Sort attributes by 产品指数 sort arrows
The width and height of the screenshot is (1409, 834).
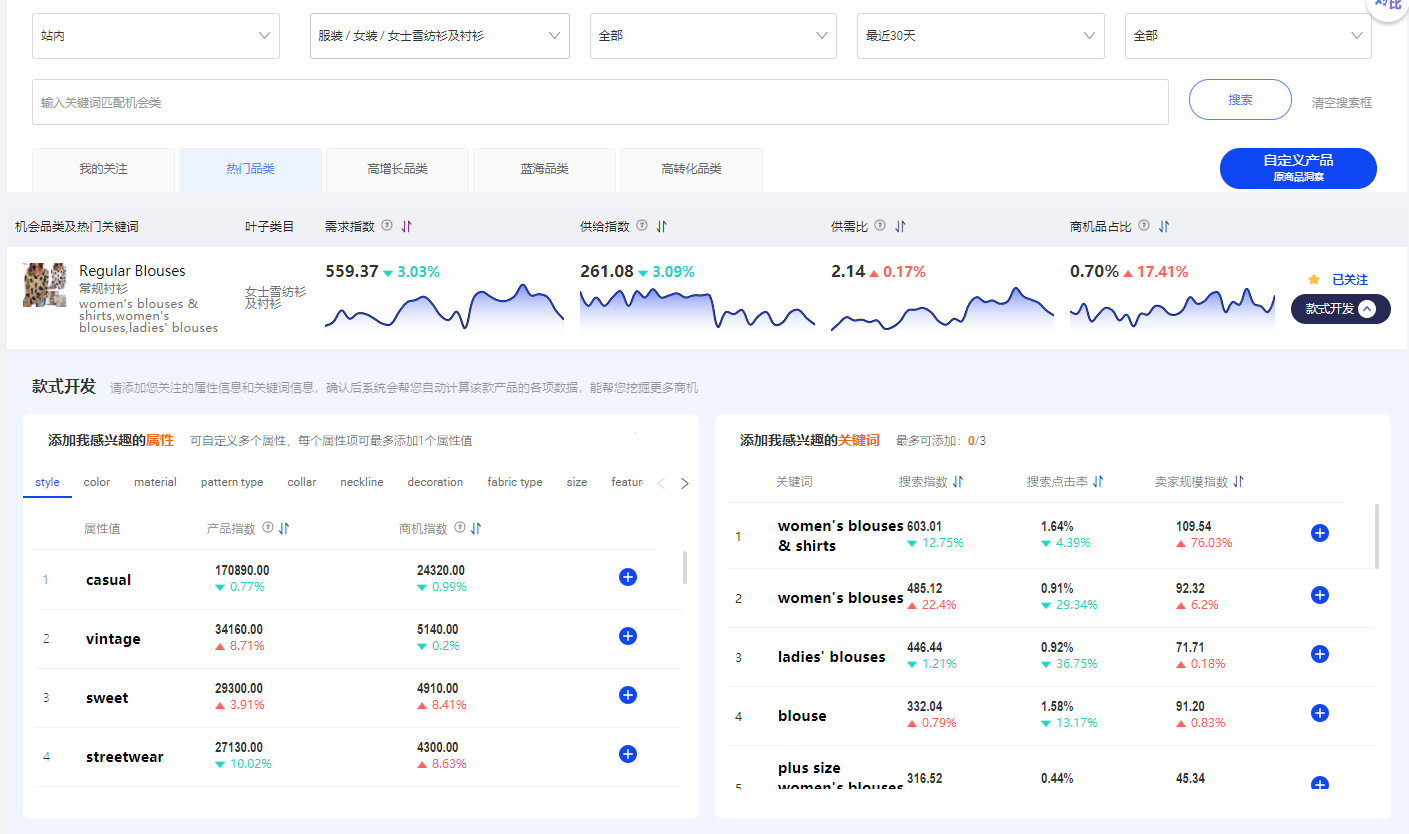[284, 529]
